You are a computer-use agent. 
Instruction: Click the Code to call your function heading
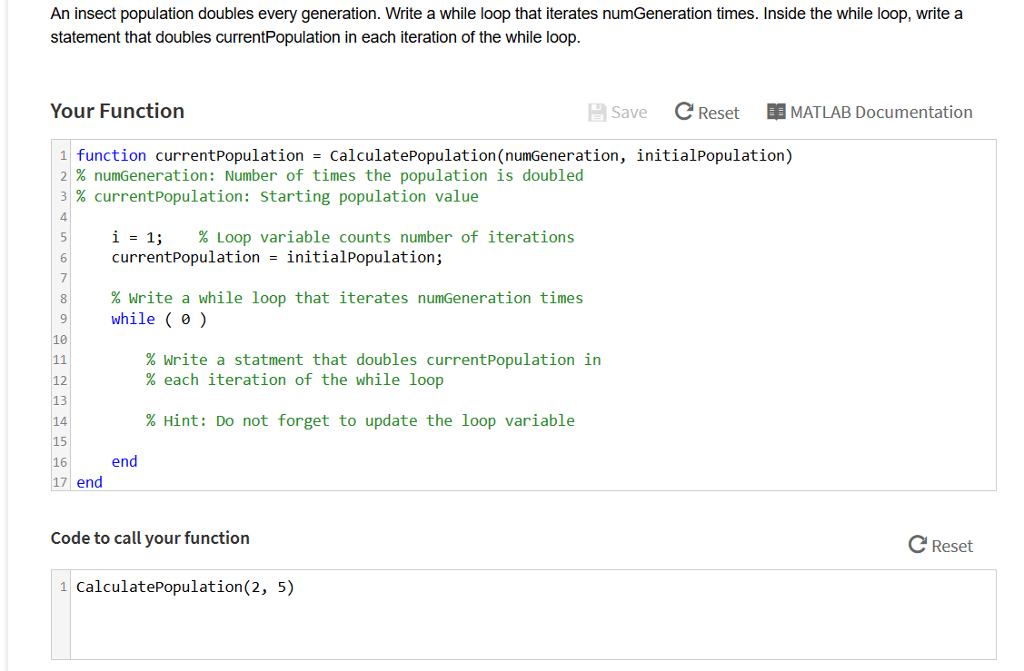pos(149,538)
